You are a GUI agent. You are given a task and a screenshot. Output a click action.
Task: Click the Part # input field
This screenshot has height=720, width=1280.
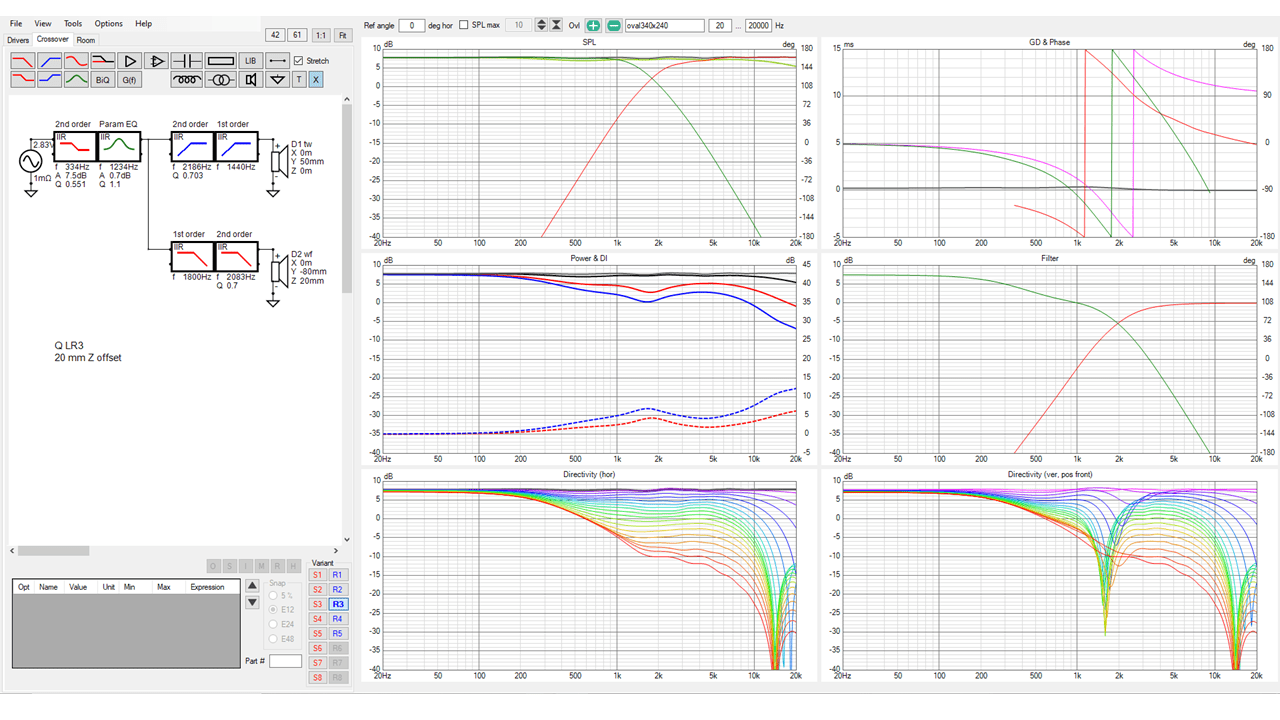click(x=285, y=661)
